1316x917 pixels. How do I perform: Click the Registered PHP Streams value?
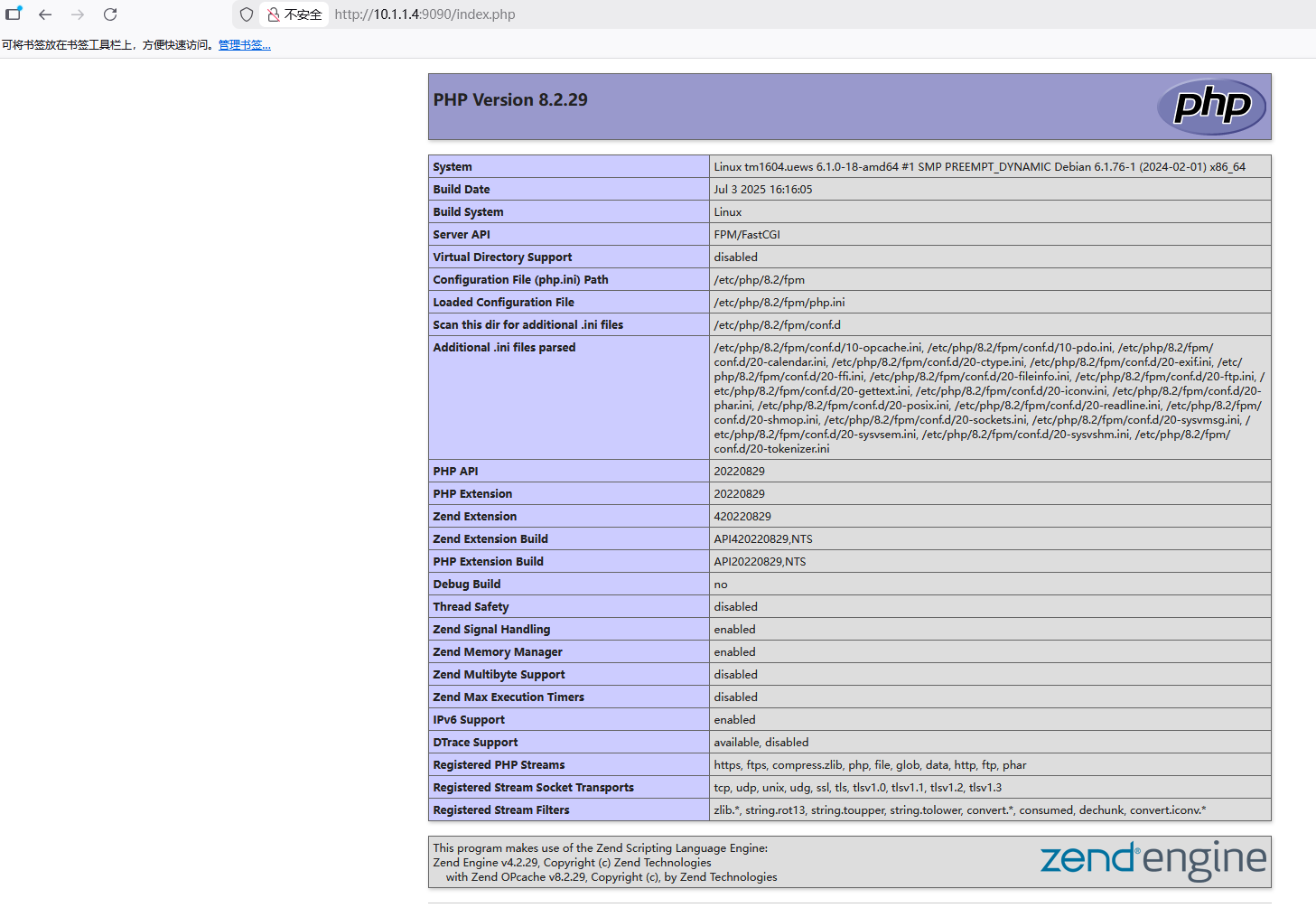869,765
